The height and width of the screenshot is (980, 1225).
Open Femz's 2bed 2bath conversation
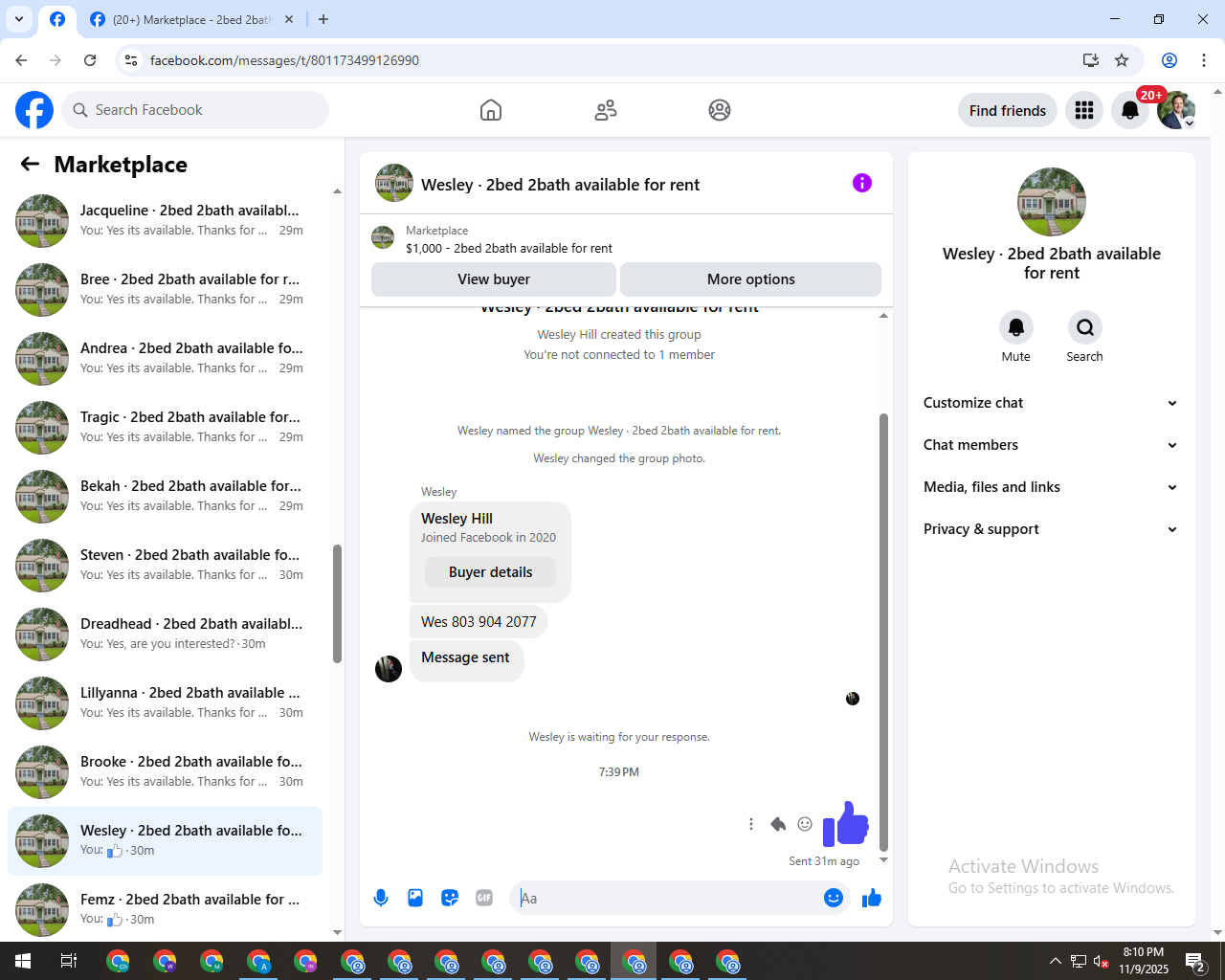click(x=165, y=909)
